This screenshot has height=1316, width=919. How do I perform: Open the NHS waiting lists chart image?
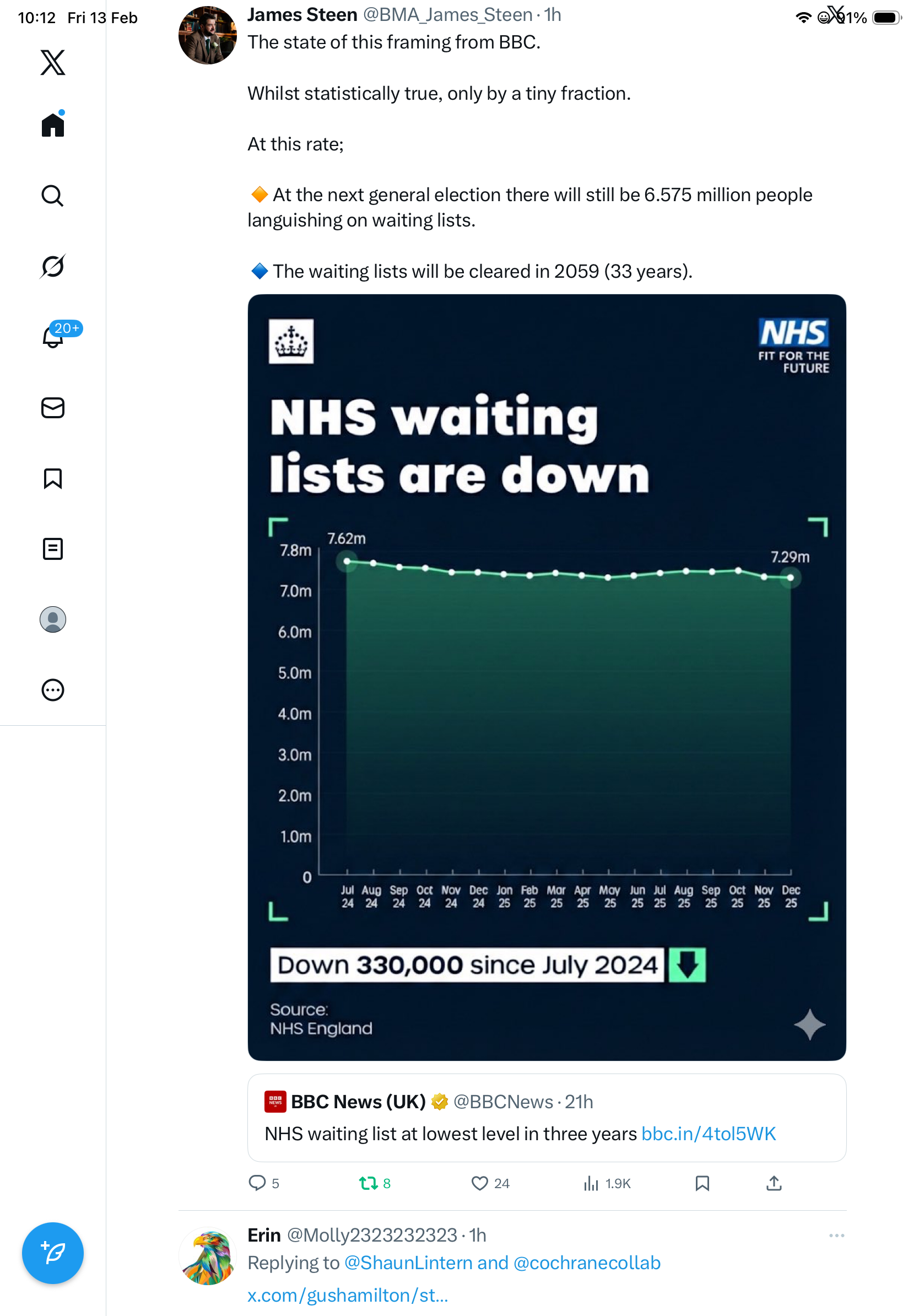pos(547,676)
